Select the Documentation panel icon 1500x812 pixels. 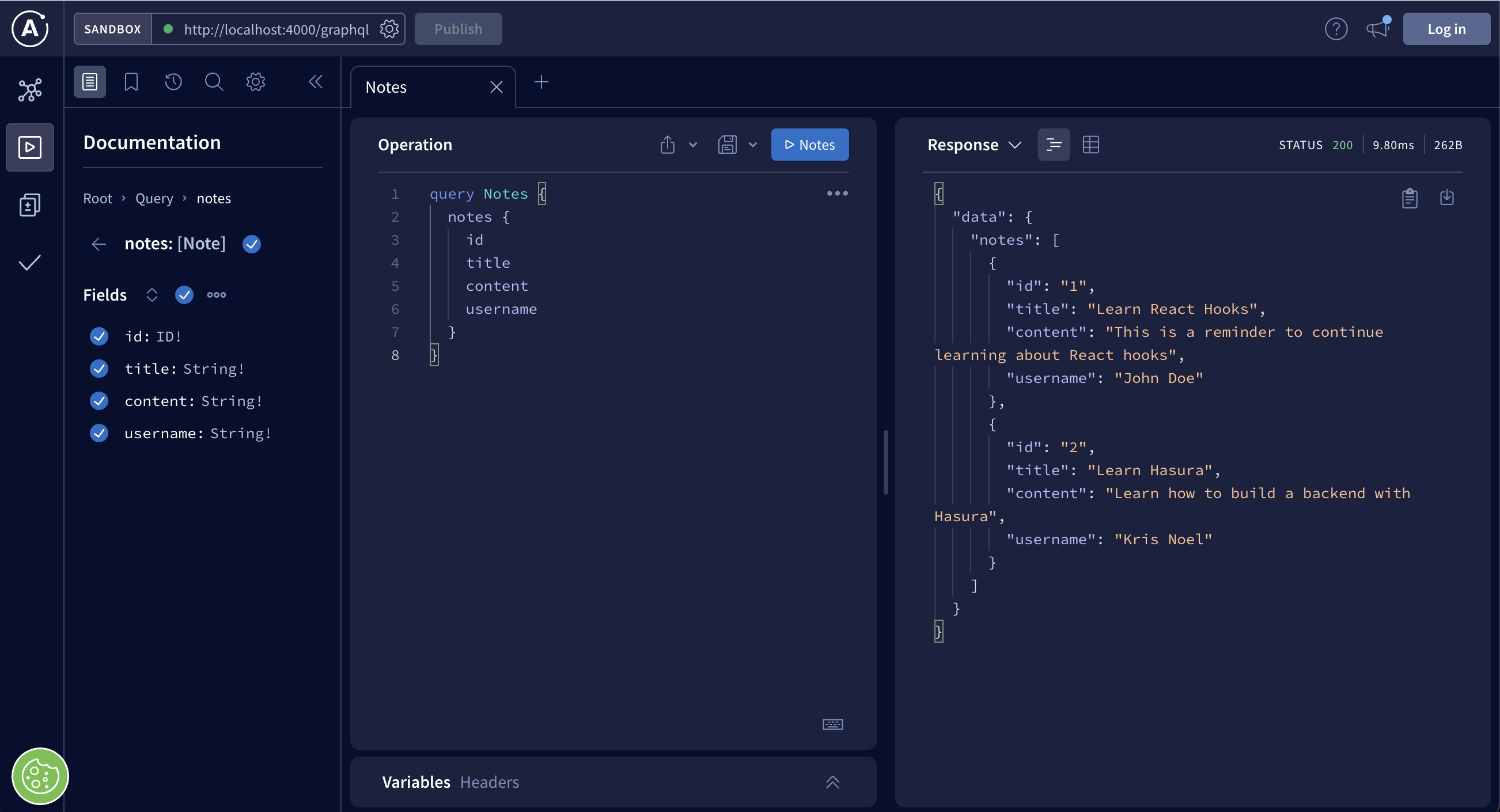tap(90, 82)
